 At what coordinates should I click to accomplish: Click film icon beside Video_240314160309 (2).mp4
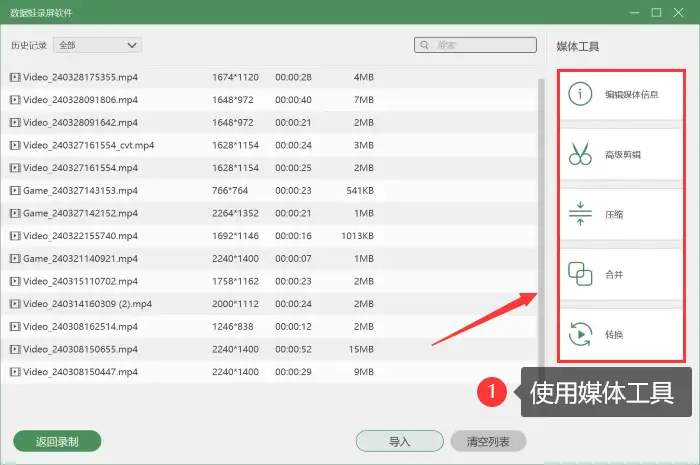15,304
